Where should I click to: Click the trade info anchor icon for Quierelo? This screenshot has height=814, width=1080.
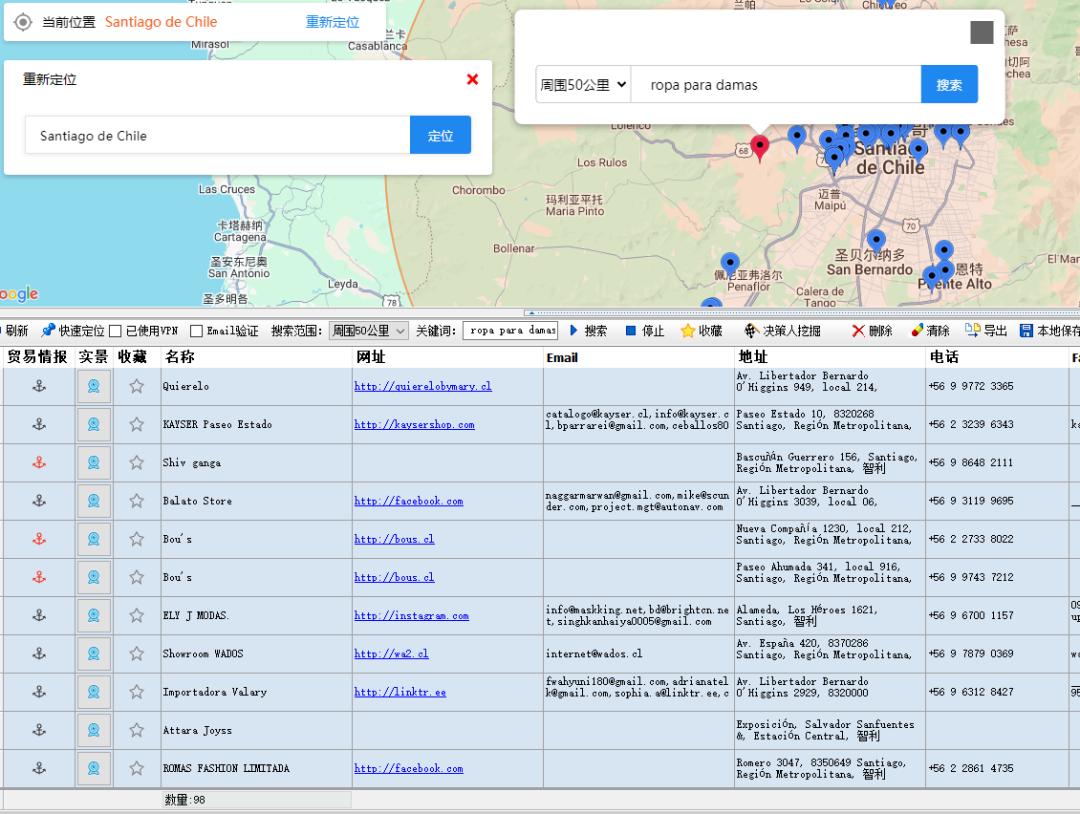pyautogui.click(x=39, y=386)
